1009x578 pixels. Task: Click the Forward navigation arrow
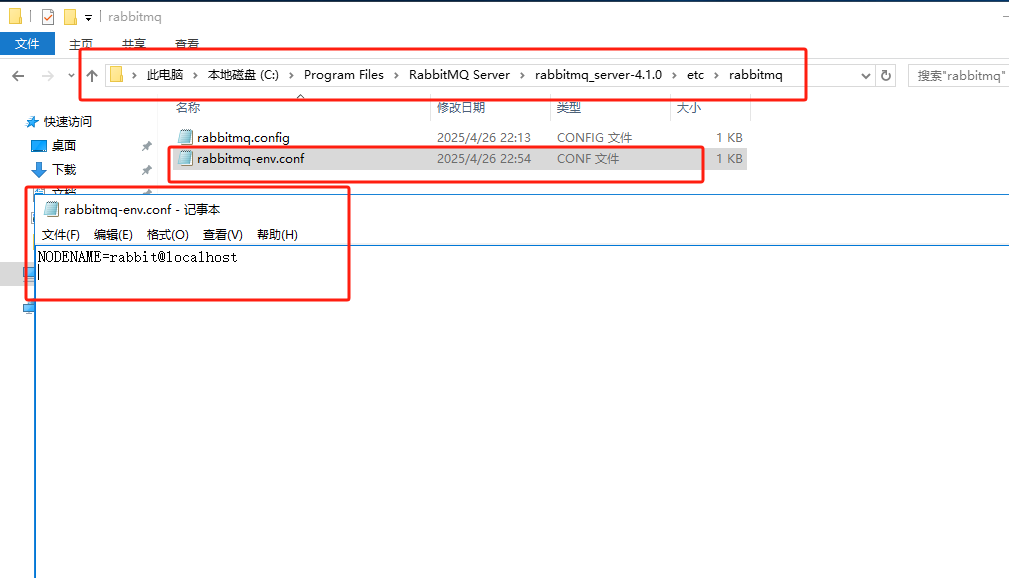tap(48, 76)
